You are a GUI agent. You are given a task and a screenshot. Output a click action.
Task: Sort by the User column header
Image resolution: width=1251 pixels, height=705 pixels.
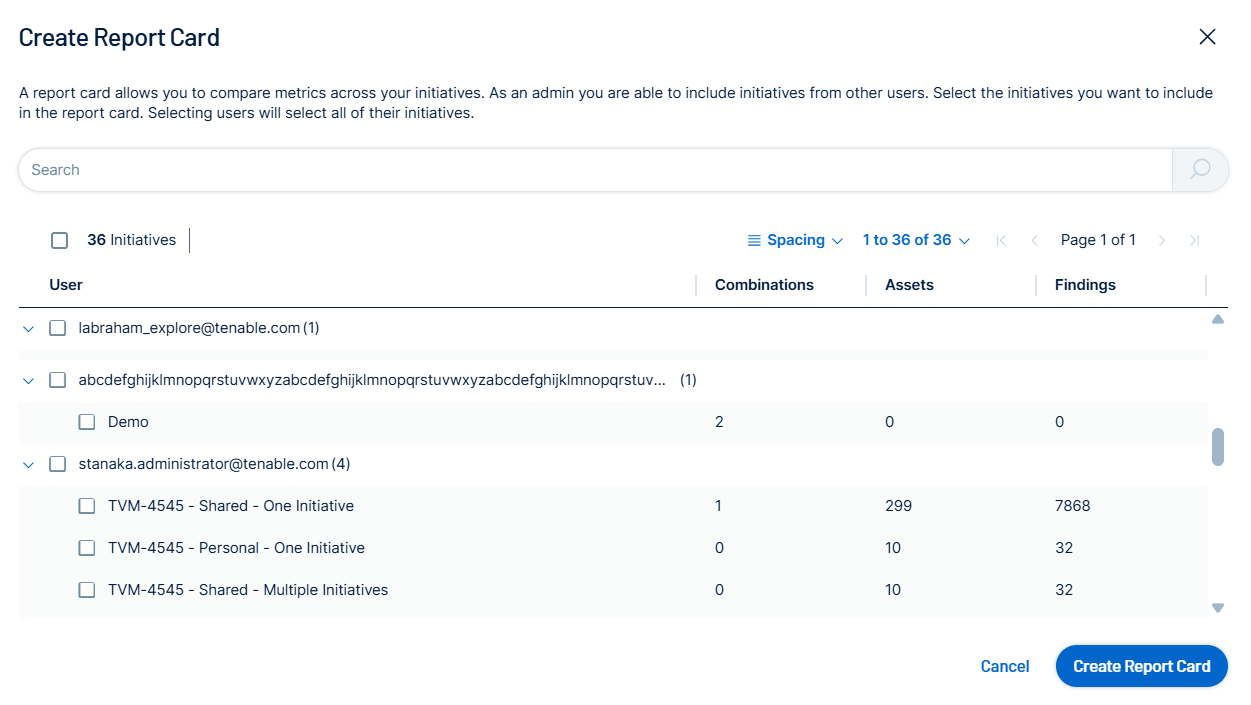(x=66, y=285)
